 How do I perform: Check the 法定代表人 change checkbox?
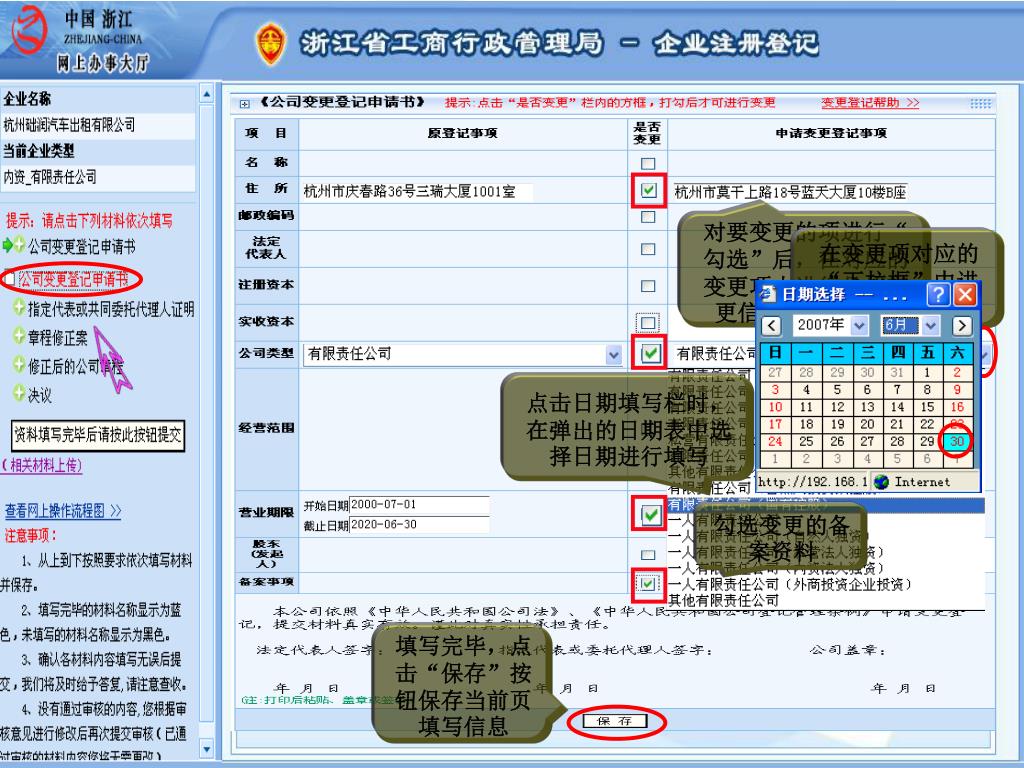pos(648,249)
